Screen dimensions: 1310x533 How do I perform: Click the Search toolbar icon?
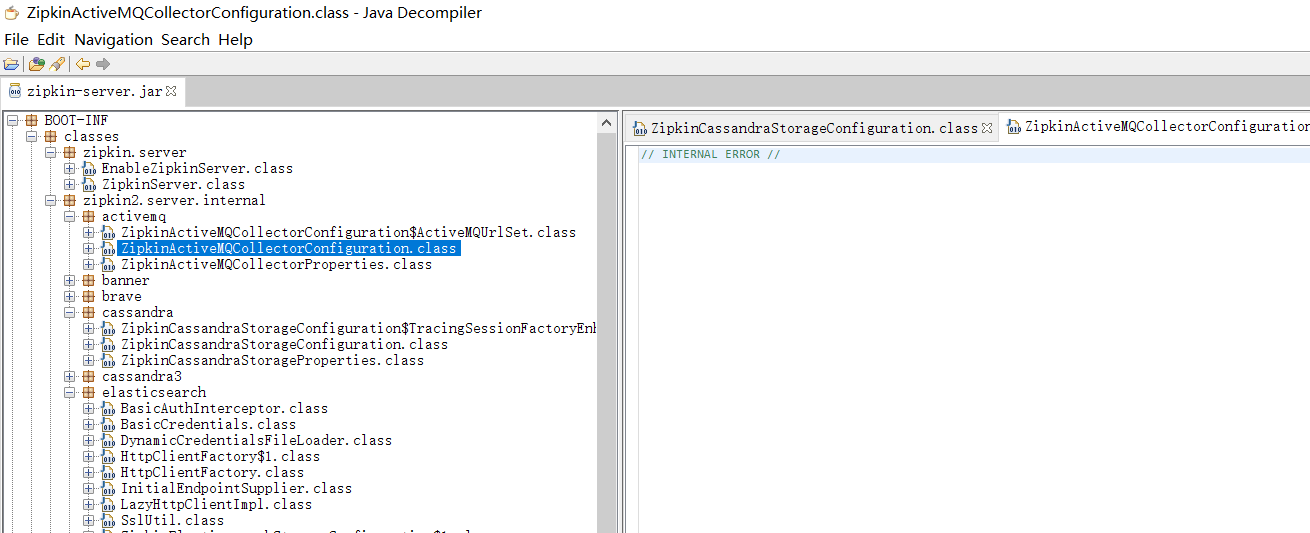coord(57,64)
